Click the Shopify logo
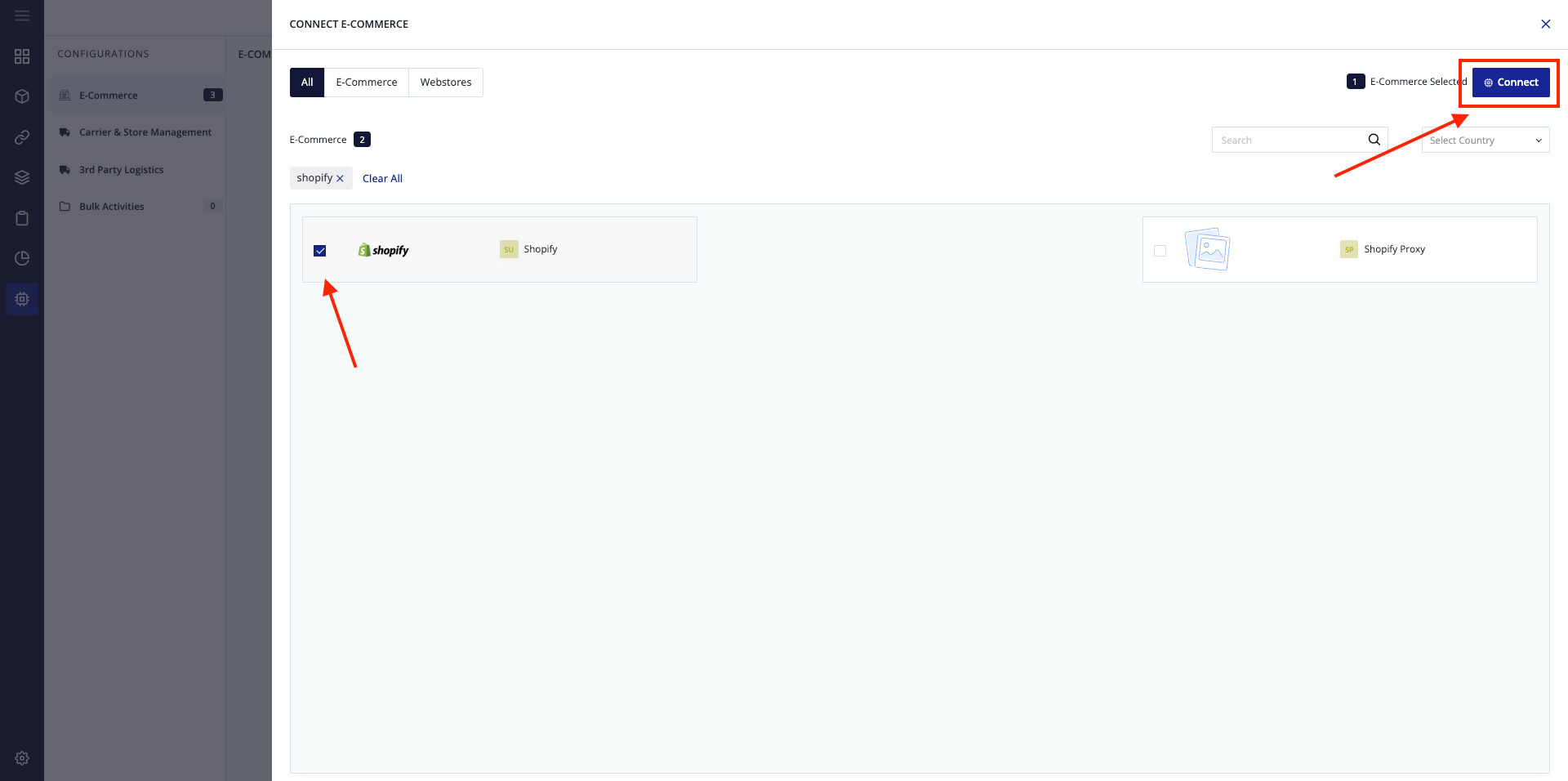Screen dimensions: 1568x781 click(383, 250)
